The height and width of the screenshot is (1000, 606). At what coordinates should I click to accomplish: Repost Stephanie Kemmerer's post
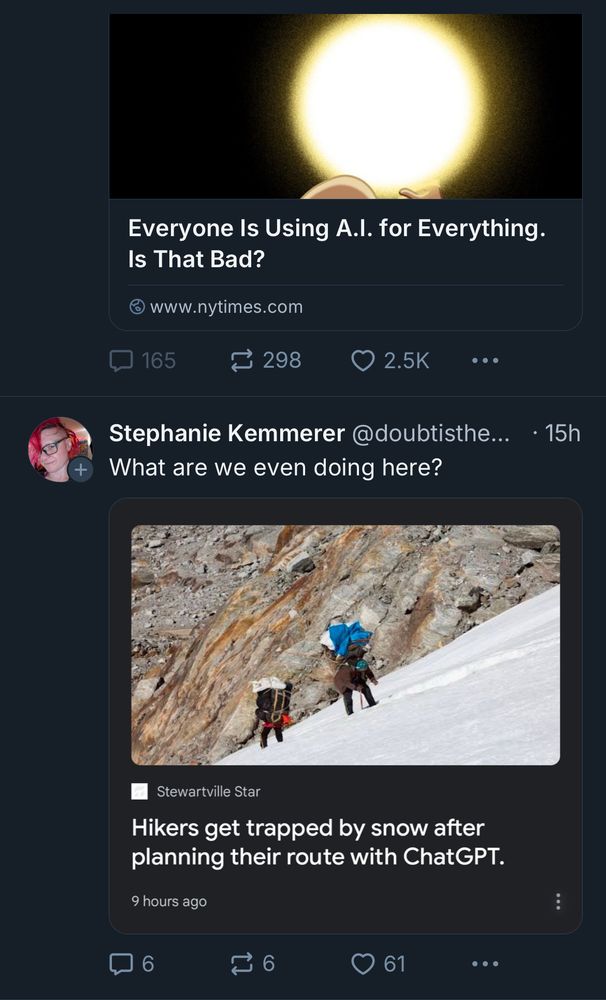(x=242, y=963)
